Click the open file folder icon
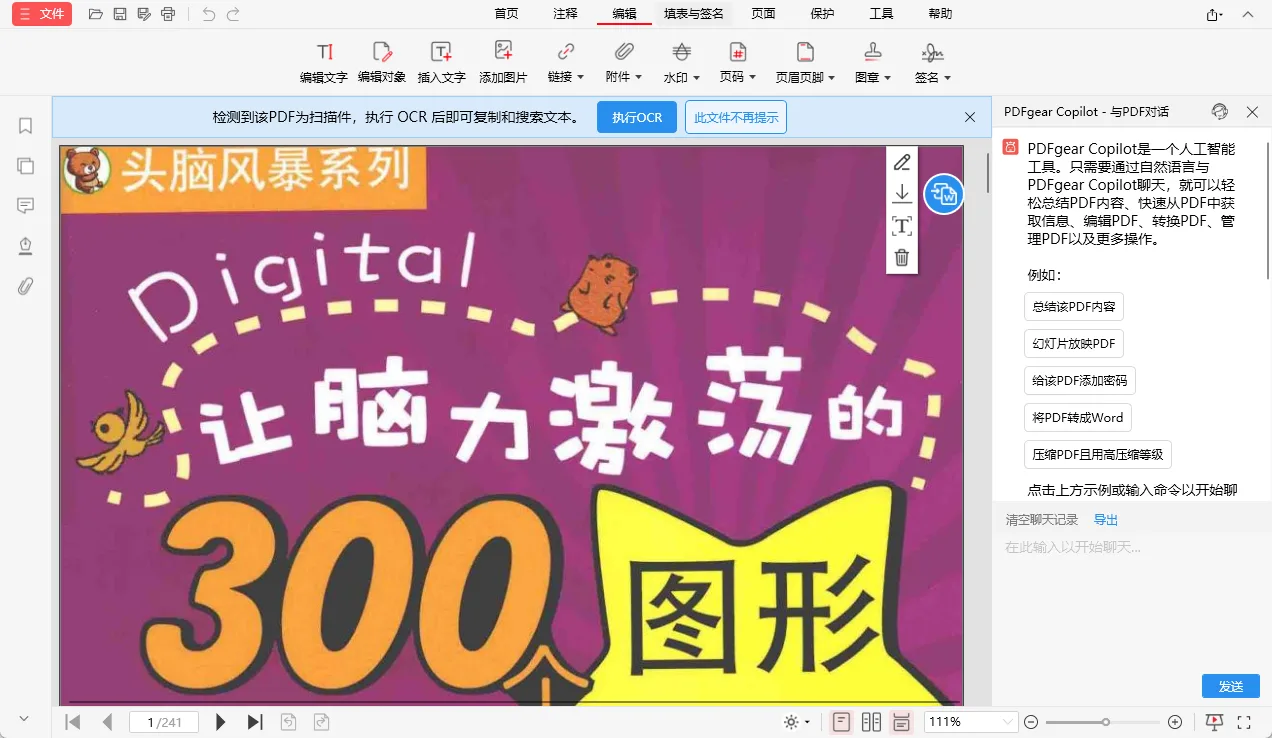 click(x=96, y=14)
